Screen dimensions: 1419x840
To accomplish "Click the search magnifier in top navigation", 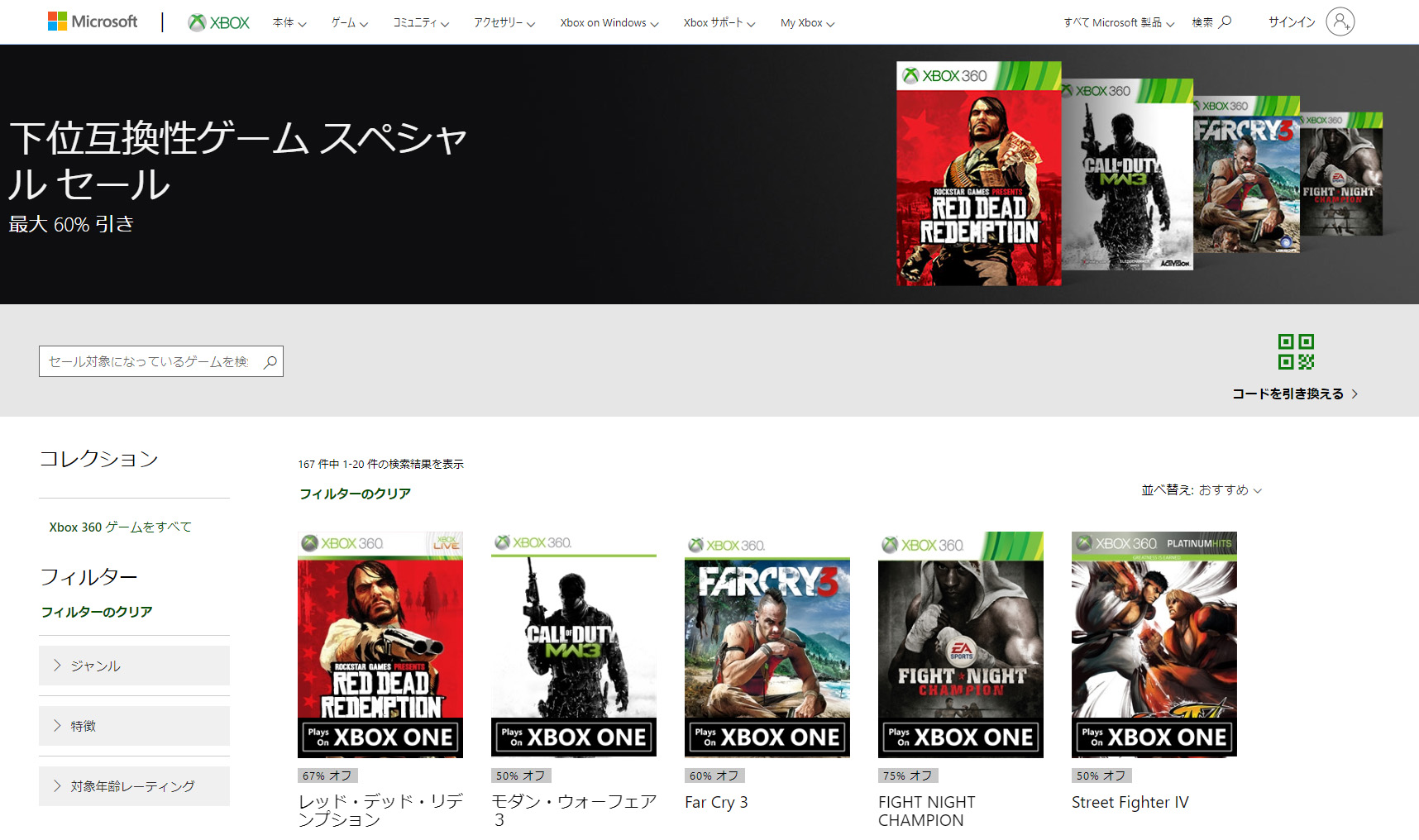I will click(1225, 22).
